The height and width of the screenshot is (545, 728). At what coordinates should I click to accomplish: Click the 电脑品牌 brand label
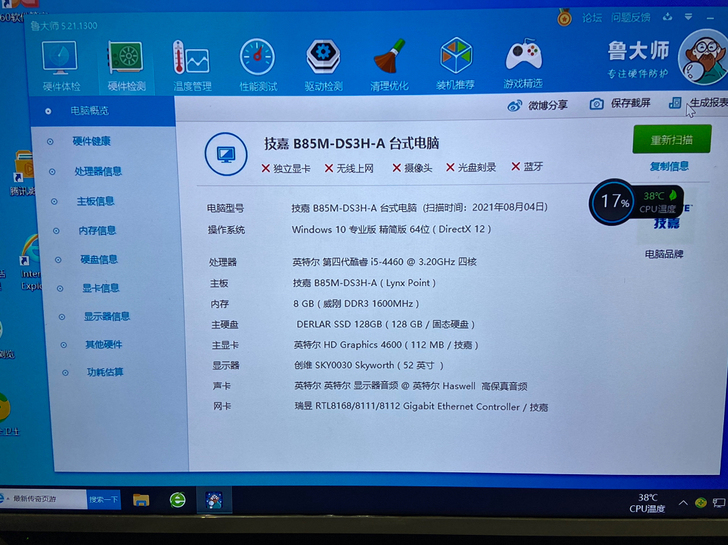coord(664,254)
